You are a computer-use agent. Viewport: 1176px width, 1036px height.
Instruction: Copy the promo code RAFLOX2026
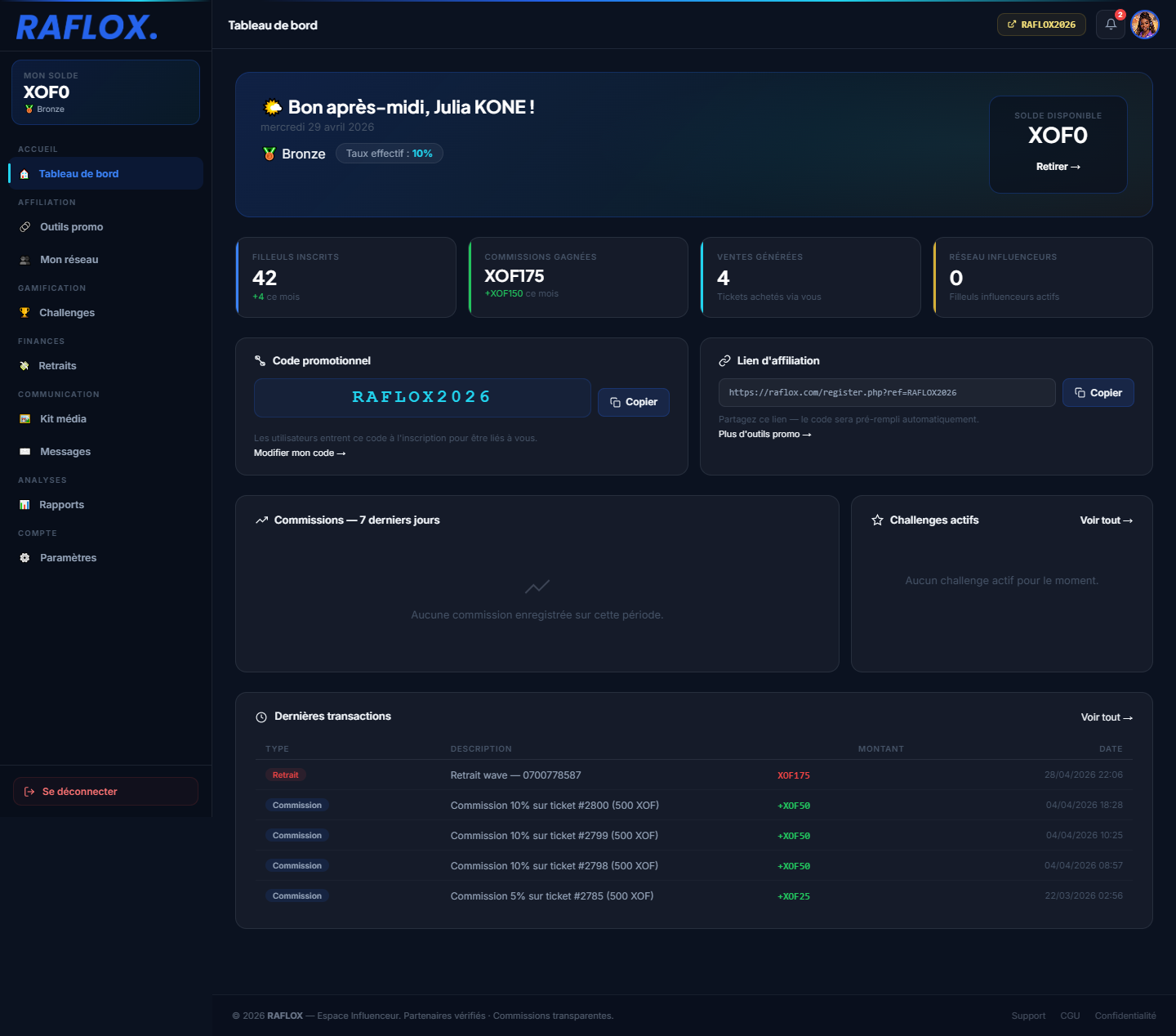click(634, 402)
